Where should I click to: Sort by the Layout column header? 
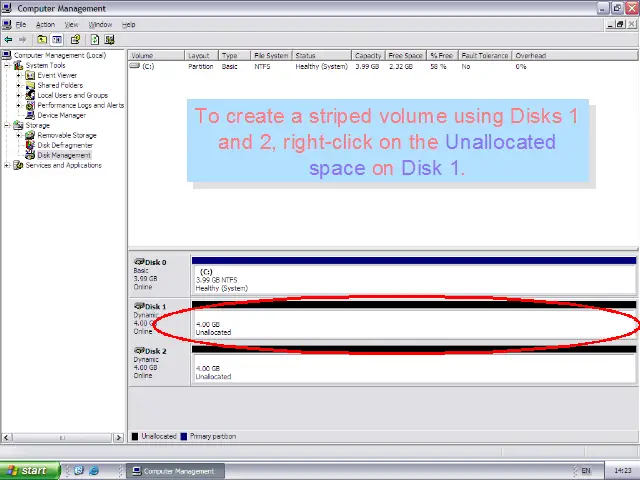[x=201, y=56]
